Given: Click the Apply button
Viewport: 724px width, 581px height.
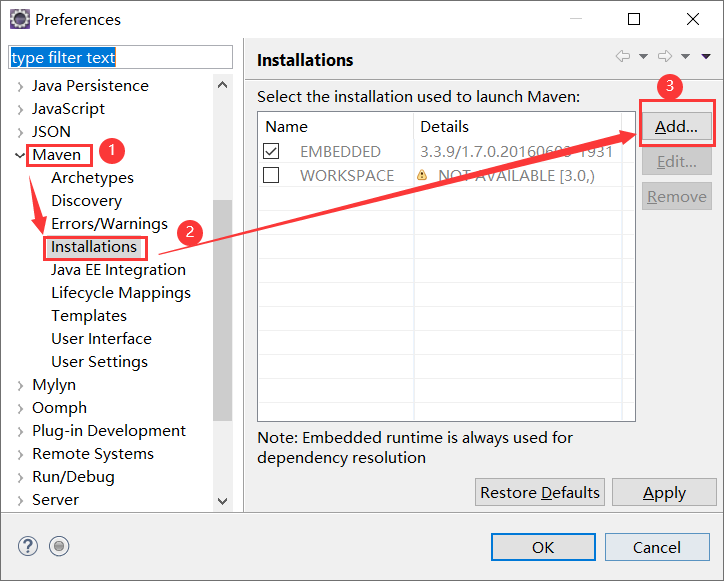Looking at the screenshot, I should point(664,492).
